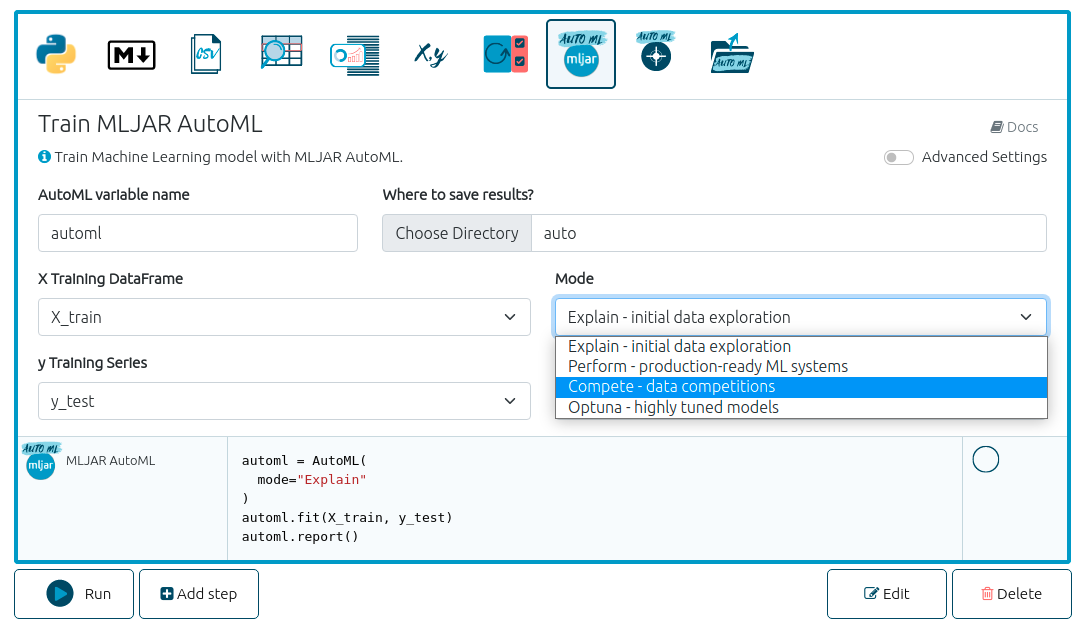
Task: Choose 'Compete - data competitions' option
Action: tap(801, 387)
